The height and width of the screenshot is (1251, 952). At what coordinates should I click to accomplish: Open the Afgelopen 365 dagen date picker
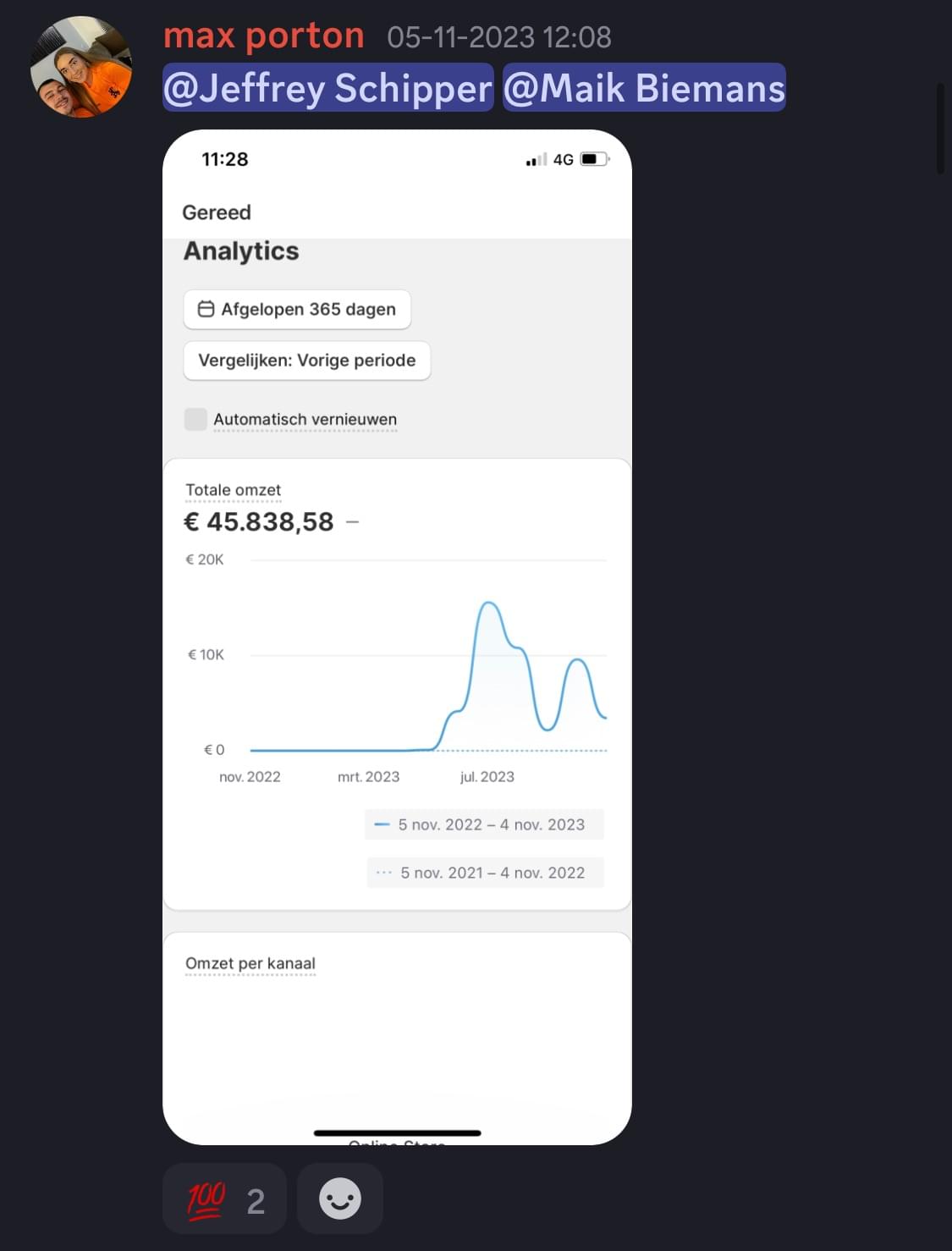coord(297,310)
